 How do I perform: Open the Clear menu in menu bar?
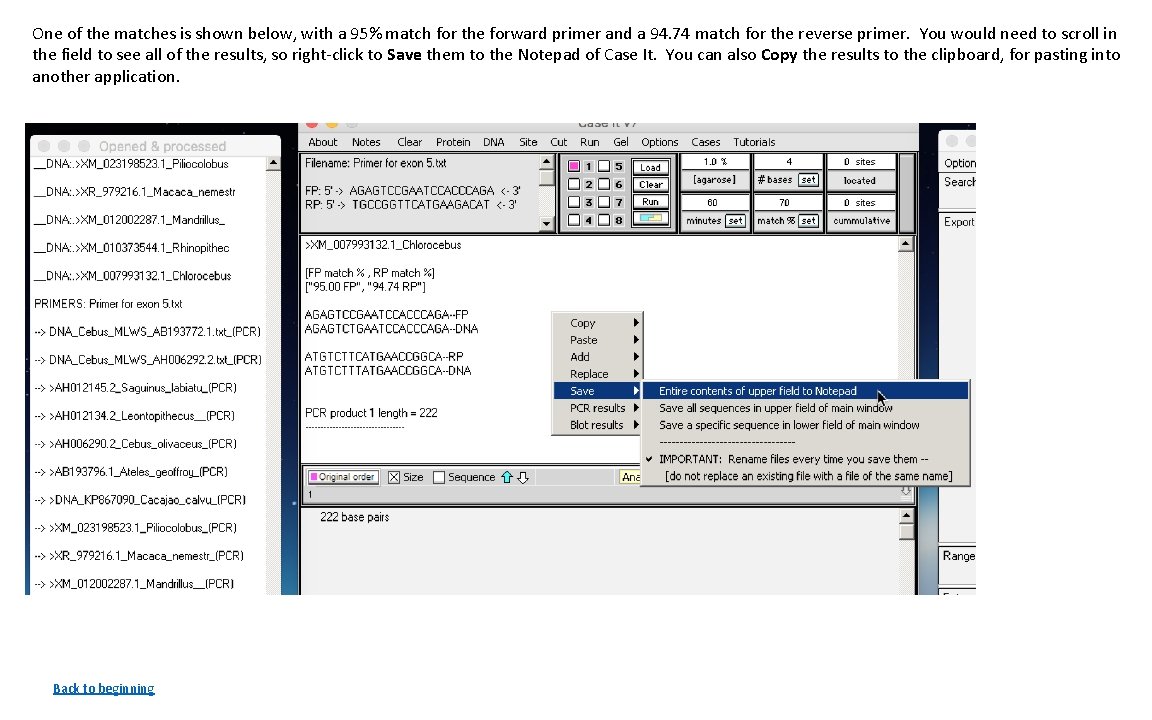[409, 142]
